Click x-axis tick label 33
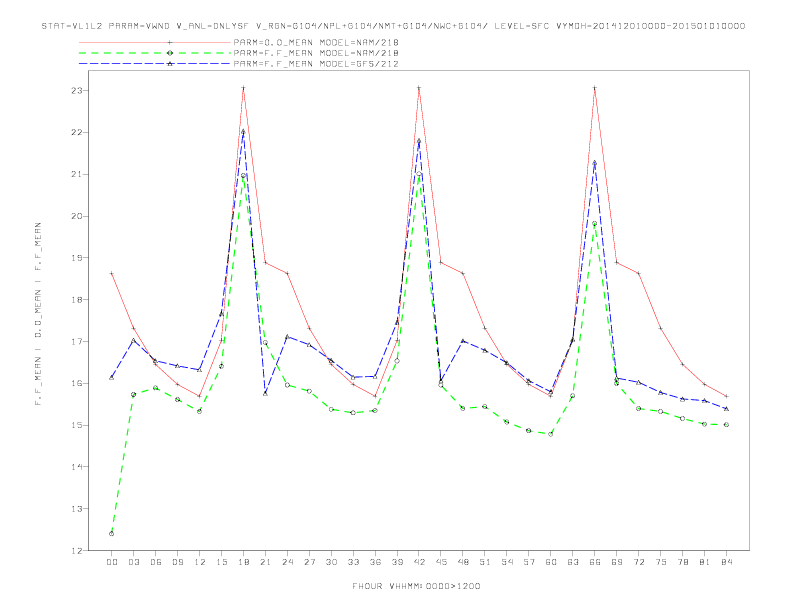 pyautogui.click(x=353, y=562)
